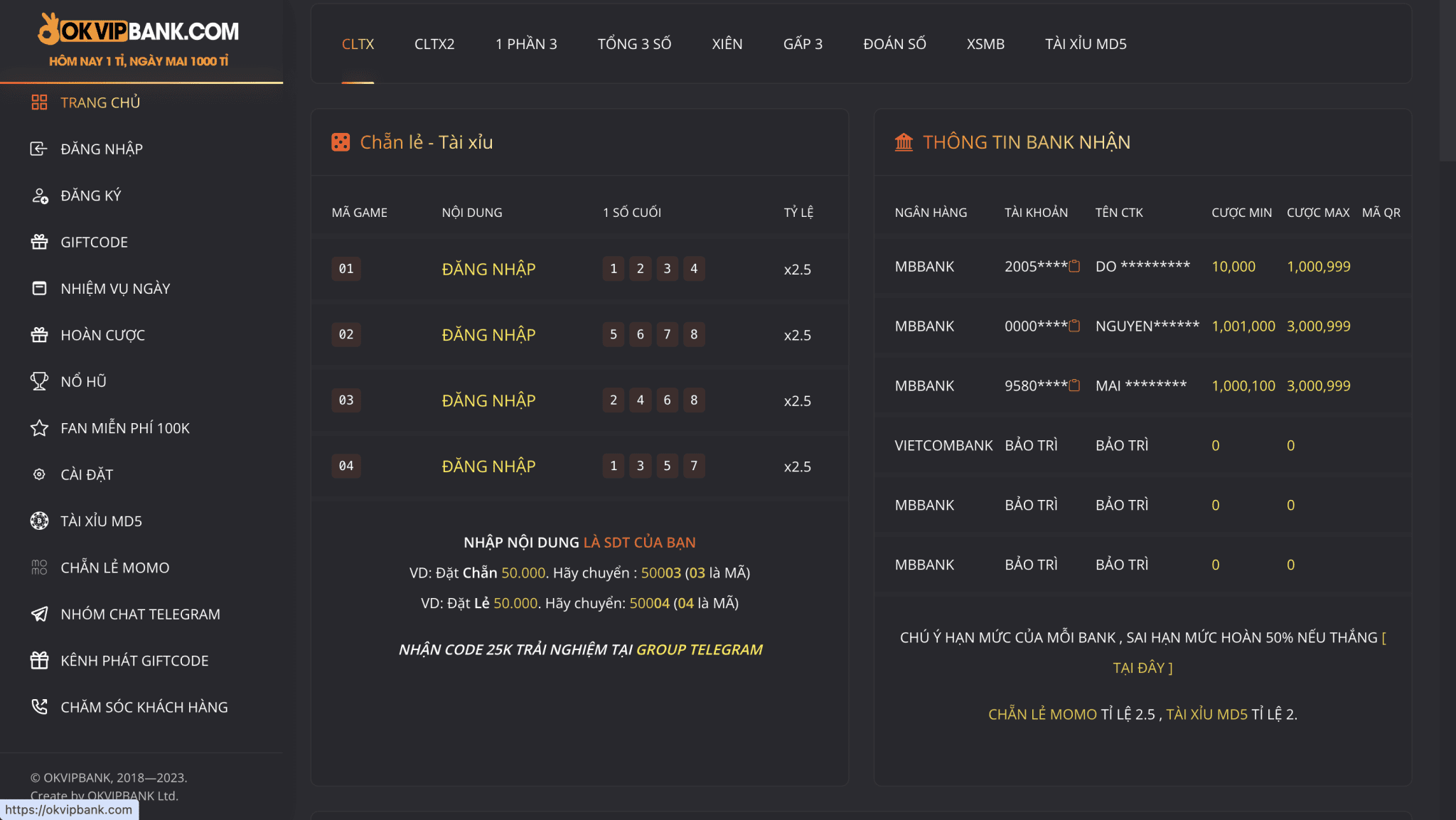
Task: Open the ĐOÁN SỐ tab
Action: (894, 44)
